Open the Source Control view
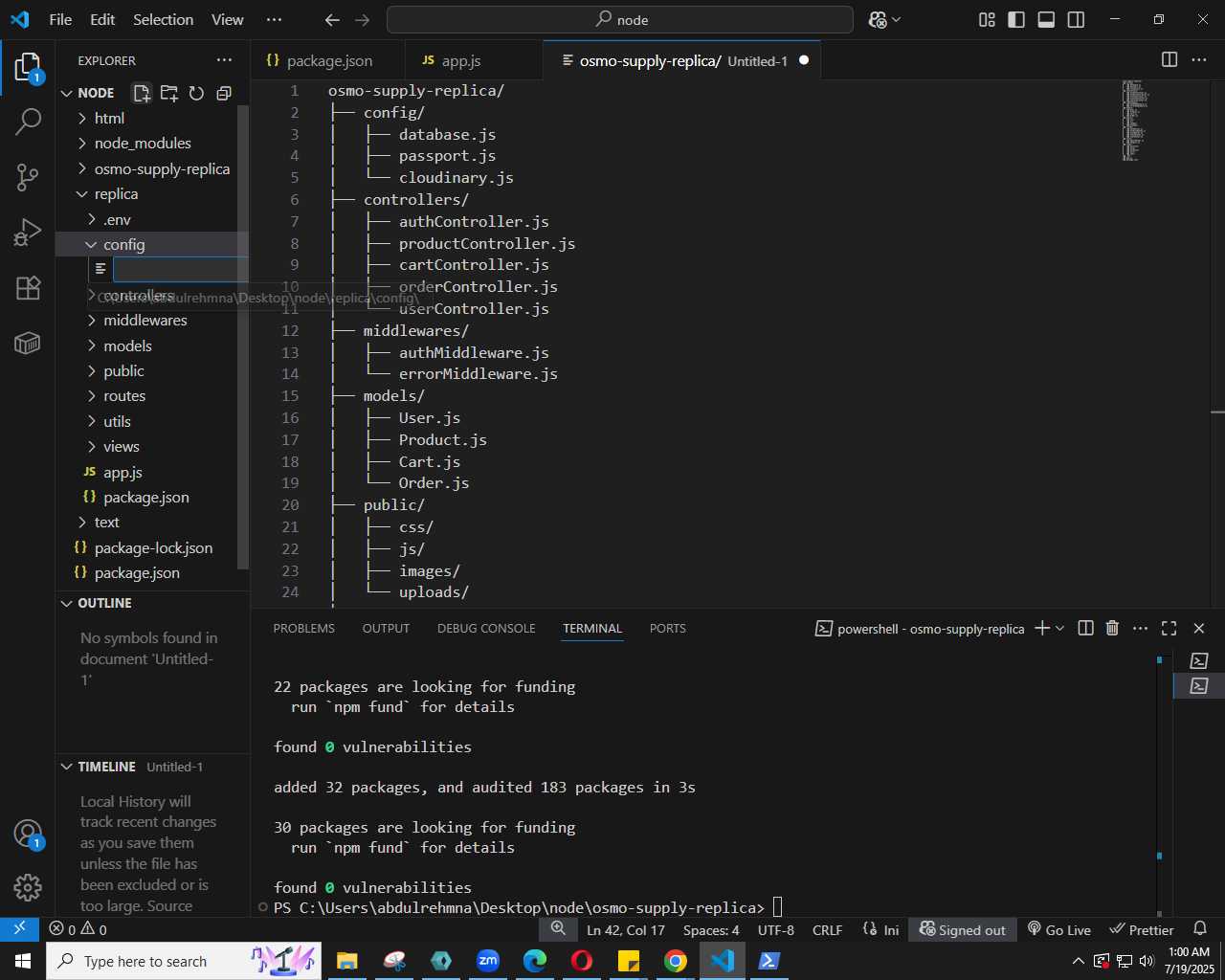 coord(28,177)
